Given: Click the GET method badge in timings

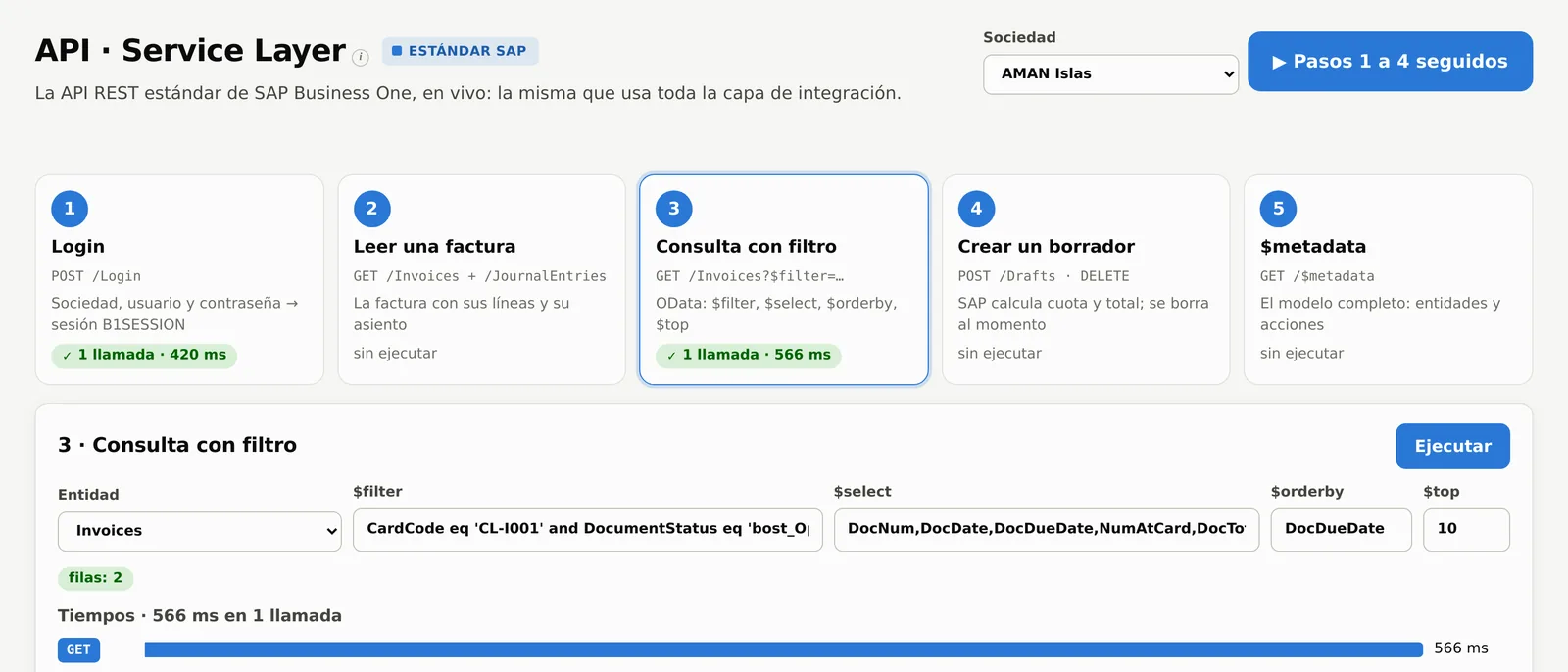Looking at the screenshot, I should 78,649.
